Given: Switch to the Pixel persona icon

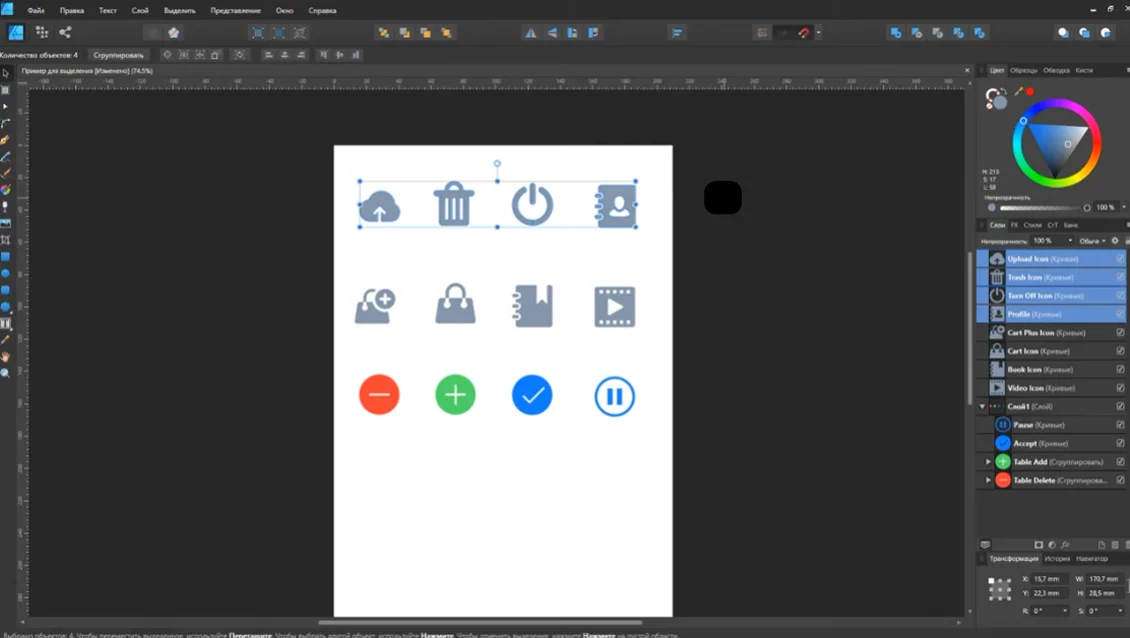Looking at the screenshot, I should click(x=42, y=32).
